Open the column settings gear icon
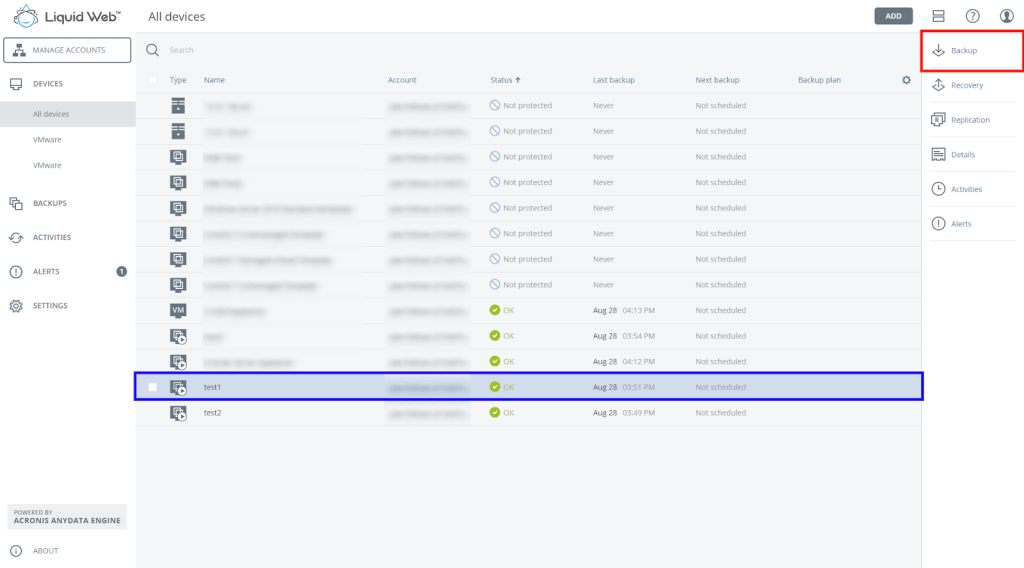 point(906,80)
